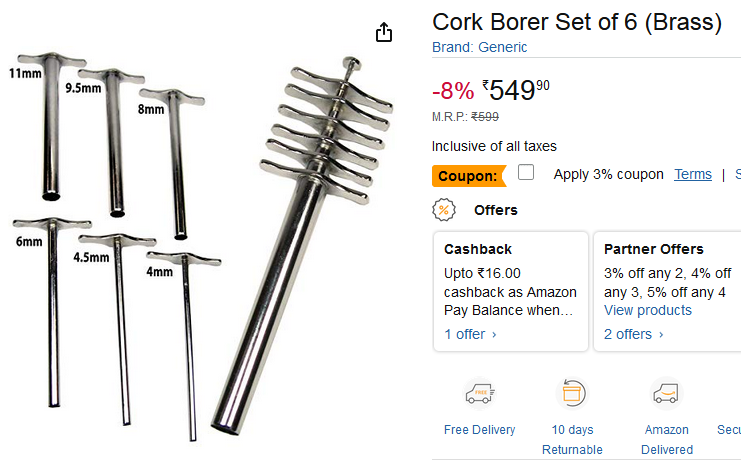Image resolution: width=741 pixels, height=462 pixels.
Task: Click 'View products' in Partner Offers
Action: pyautogui.click(x=648, y=310)
